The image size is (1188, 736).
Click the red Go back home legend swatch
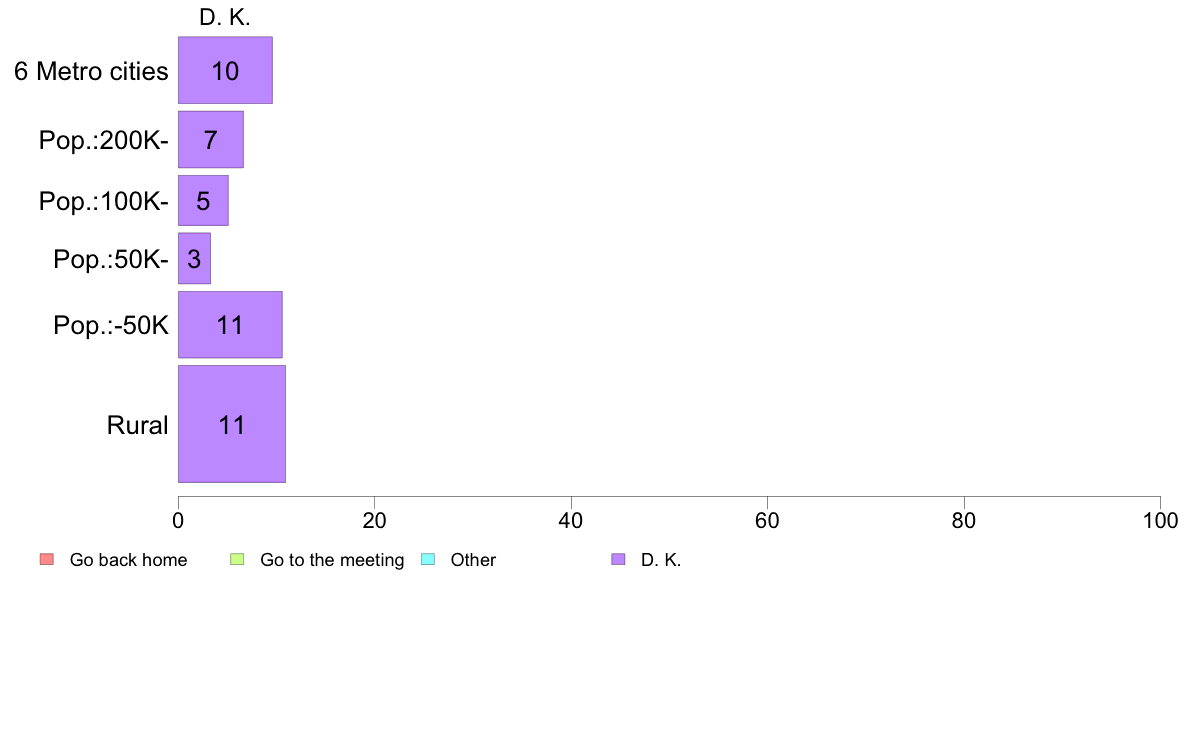coord(47,559)
